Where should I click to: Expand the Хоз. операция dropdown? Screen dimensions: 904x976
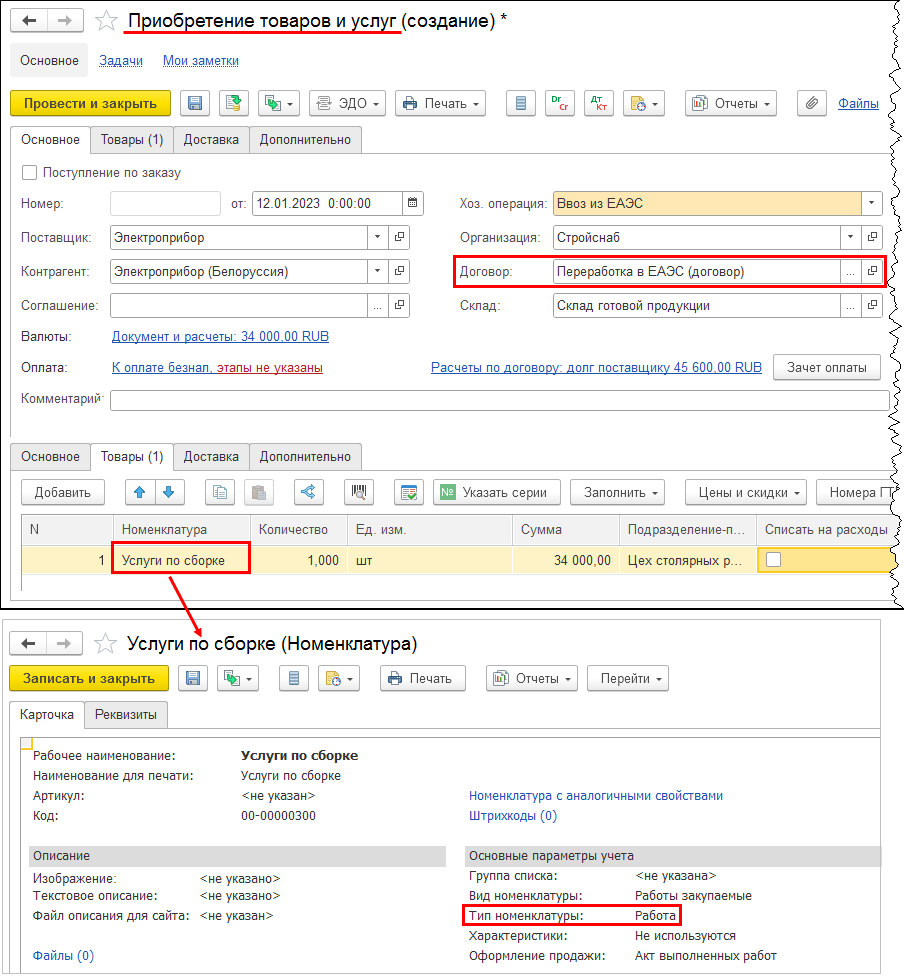[x=872, y=203]
